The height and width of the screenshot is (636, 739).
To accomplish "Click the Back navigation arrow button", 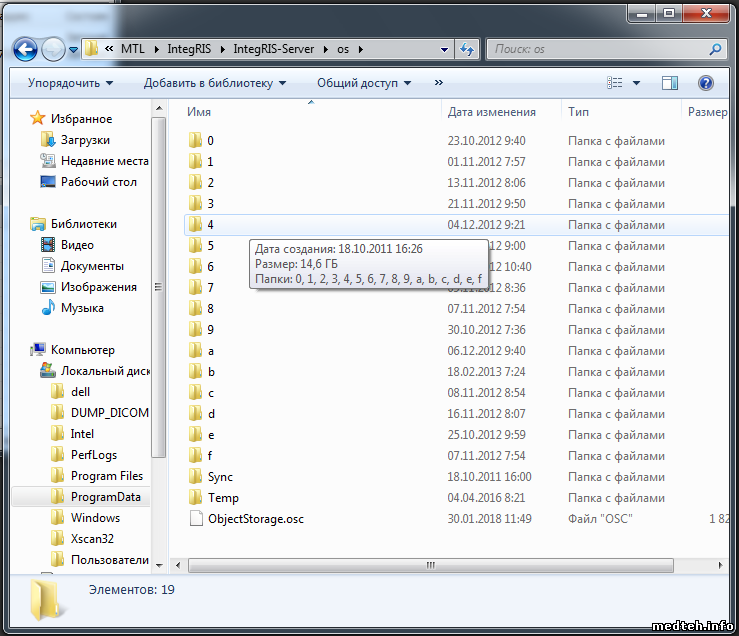I will pyautogui.click(x=26, y=48).
